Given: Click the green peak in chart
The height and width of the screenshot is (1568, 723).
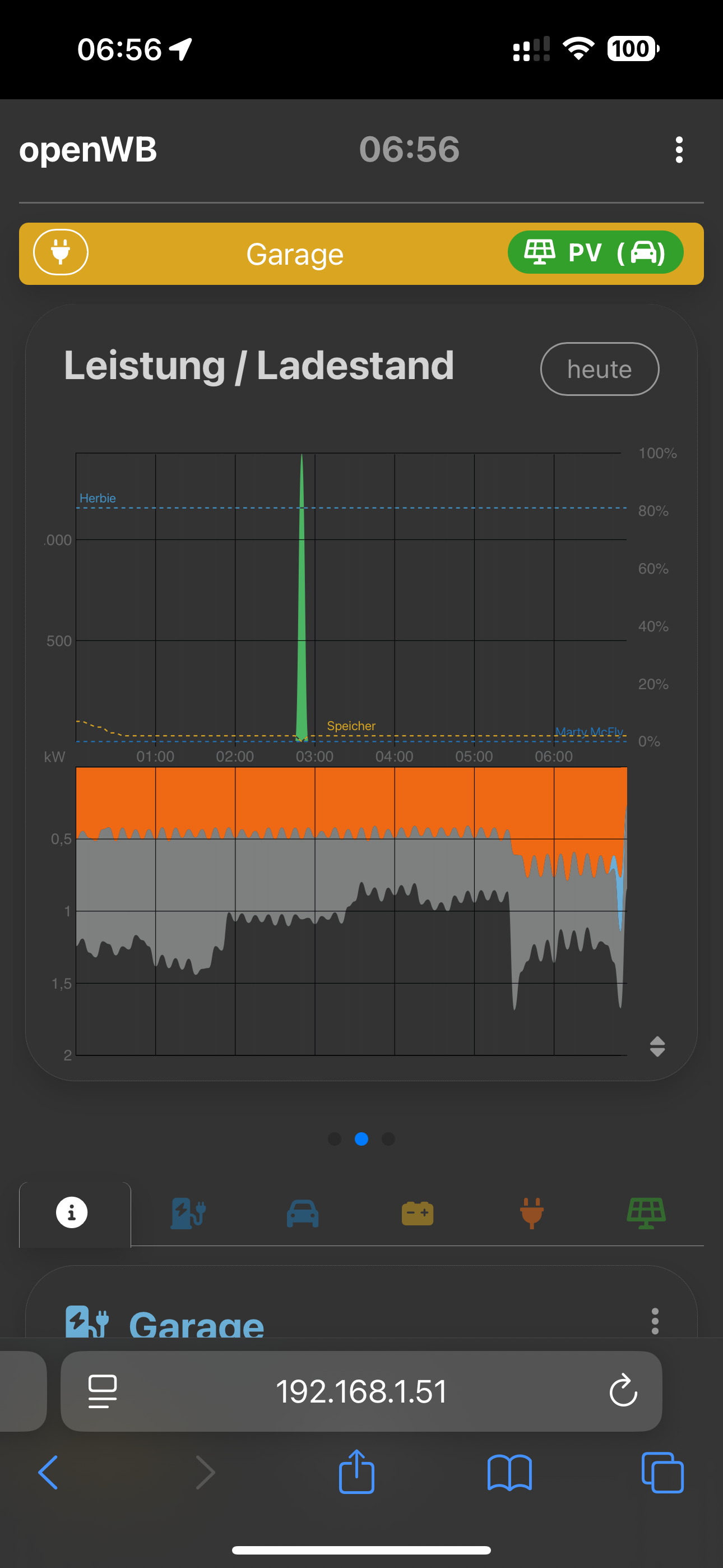Looking at the screenshot, I should click(302, 608).
